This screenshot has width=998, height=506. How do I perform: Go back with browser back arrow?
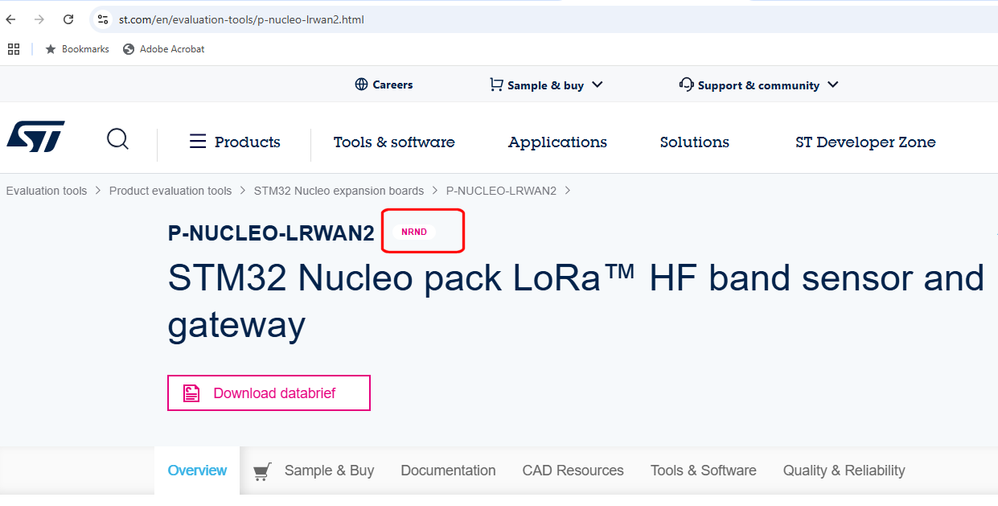11,20
